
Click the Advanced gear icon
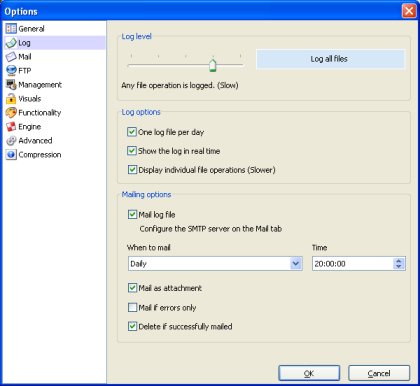click(x=11, y=141)
